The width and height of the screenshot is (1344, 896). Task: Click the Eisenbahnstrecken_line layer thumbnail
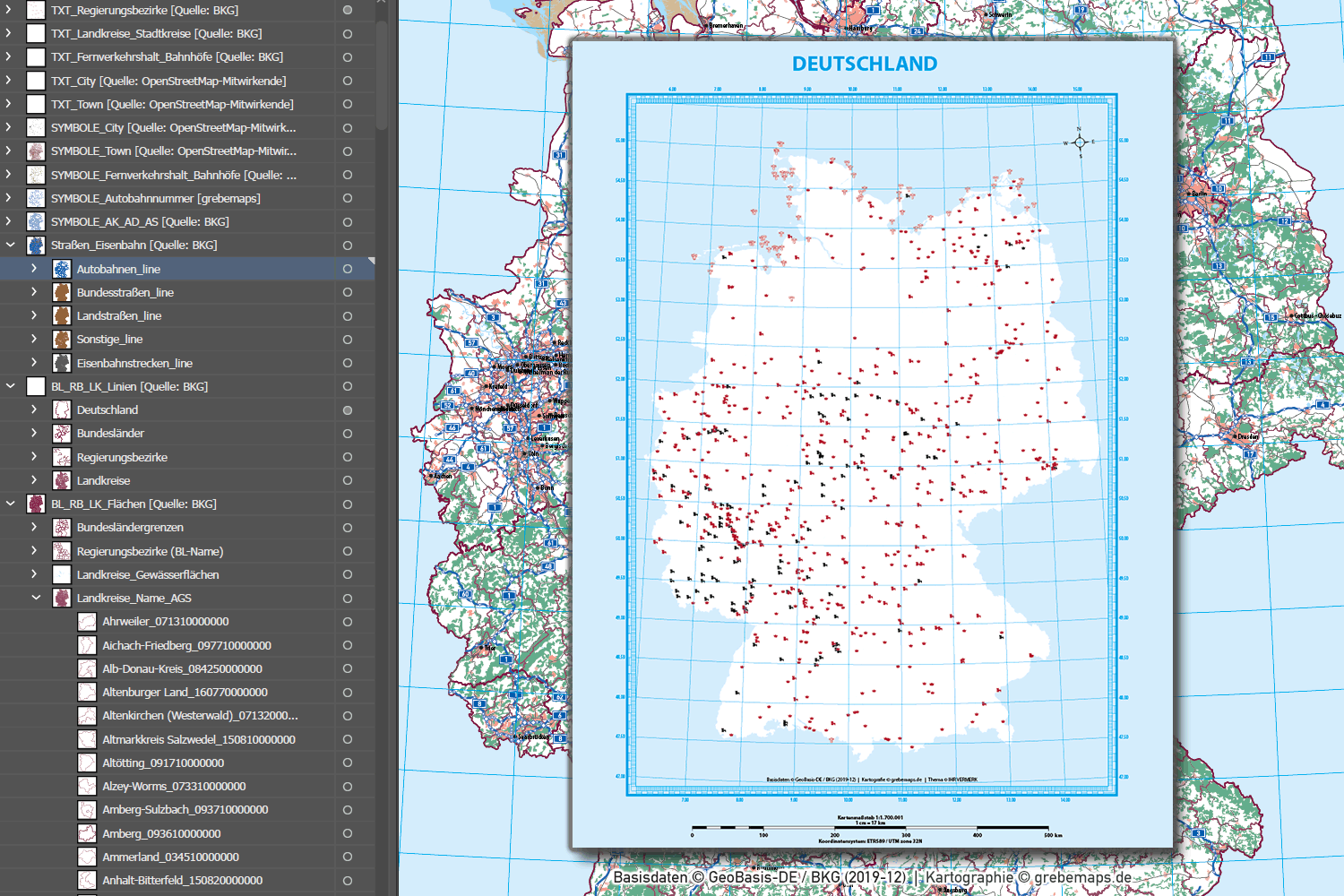(x=61, y=363)
